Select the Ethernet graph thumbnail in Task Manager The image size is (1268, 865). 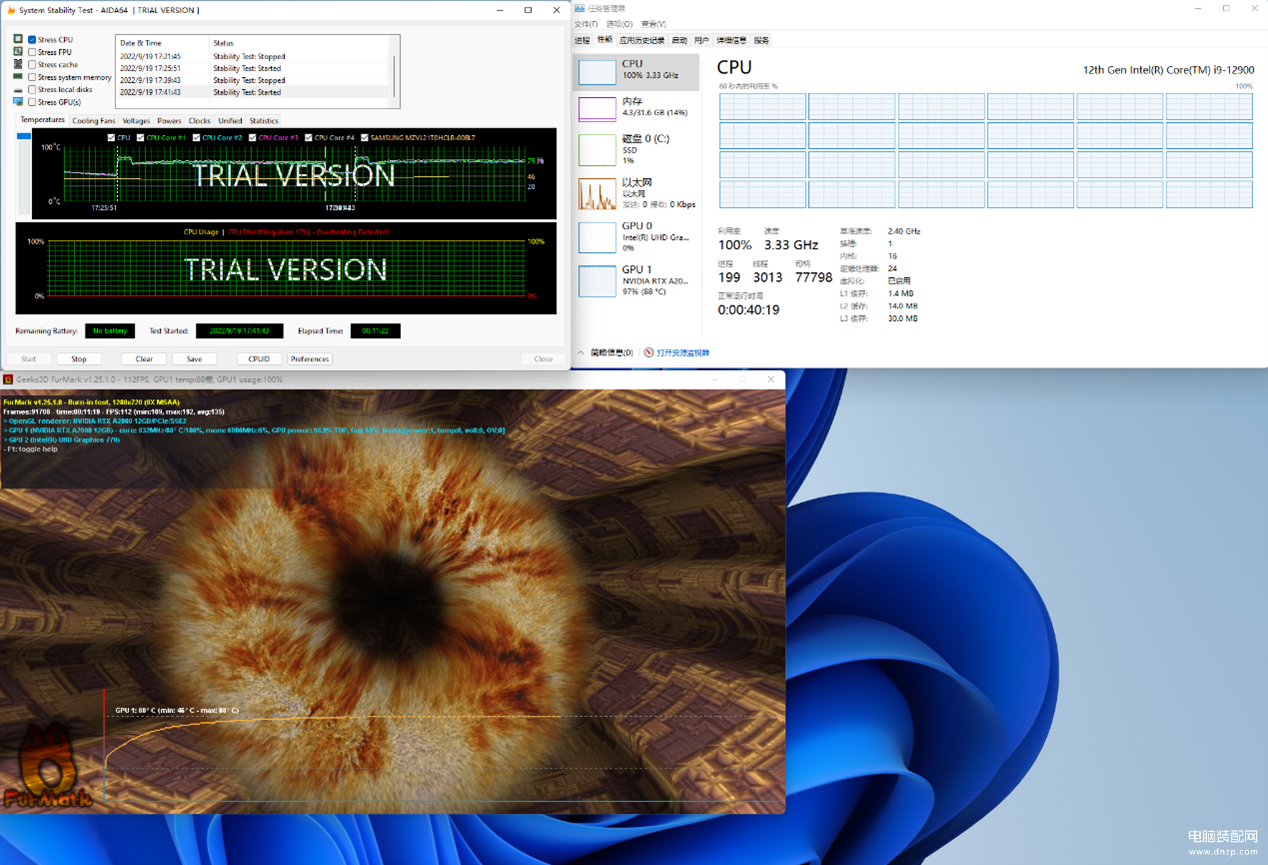(597, 193)
